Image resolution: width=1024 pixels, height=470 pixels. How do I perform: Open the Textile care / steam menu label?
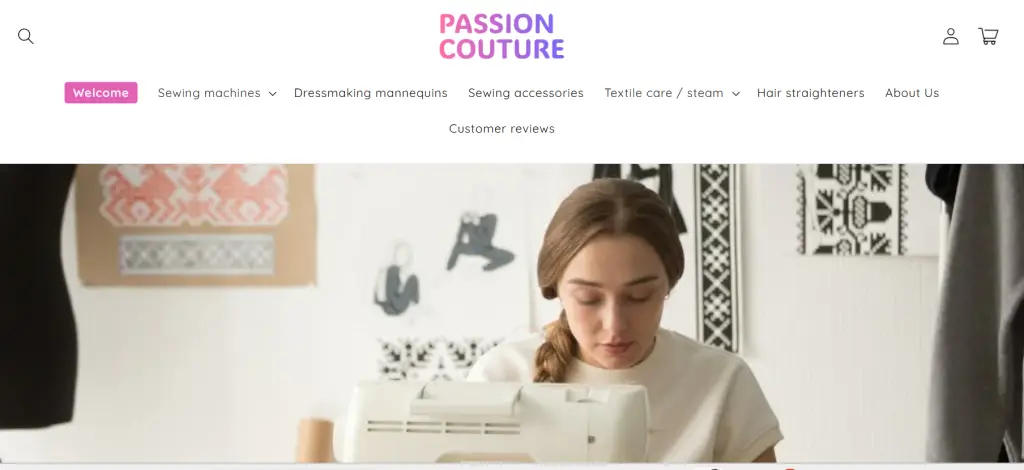click(664, 93)
